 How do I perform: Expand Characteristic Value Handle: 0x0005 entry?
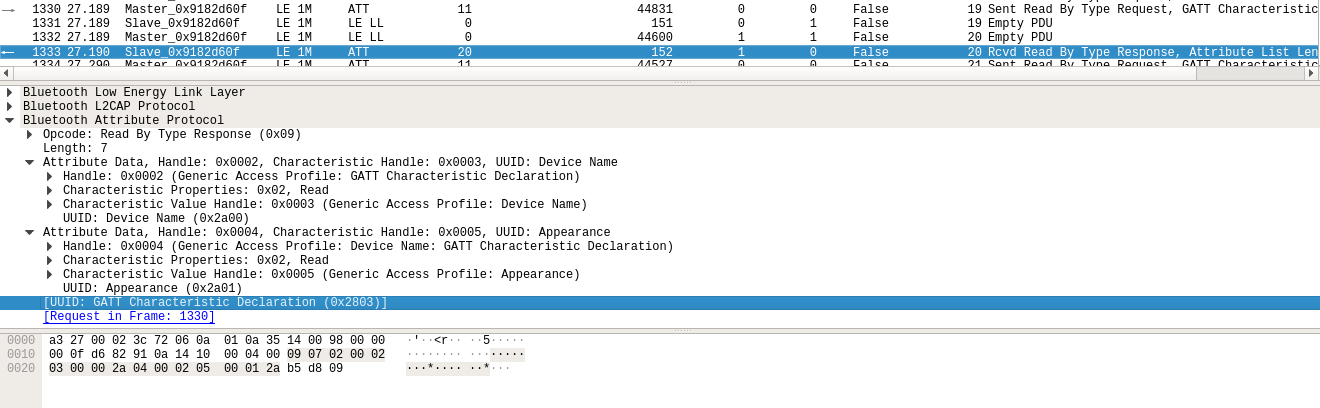50,275
